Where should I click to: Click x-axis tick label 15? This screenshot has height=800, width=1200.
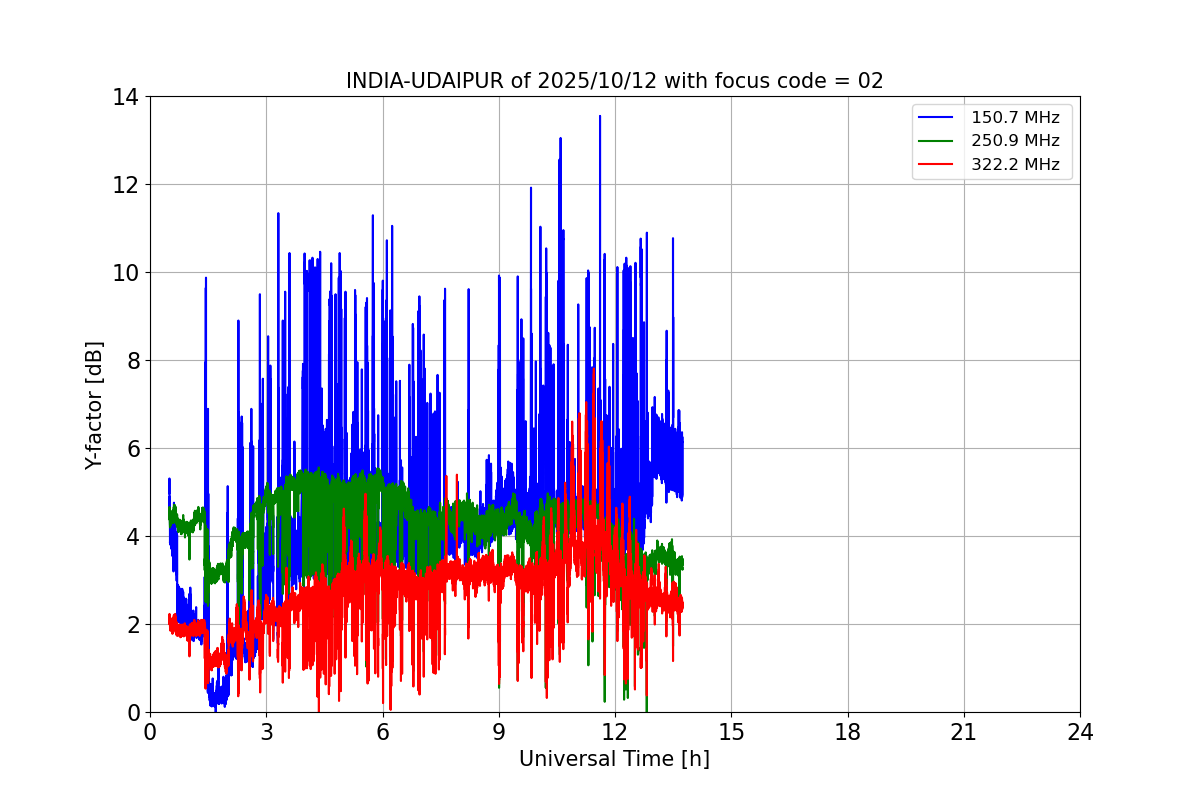[731, 732]
